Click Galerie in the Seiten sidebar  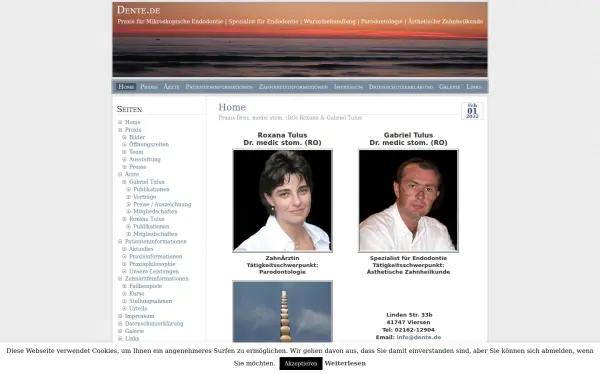coord(134,331)
